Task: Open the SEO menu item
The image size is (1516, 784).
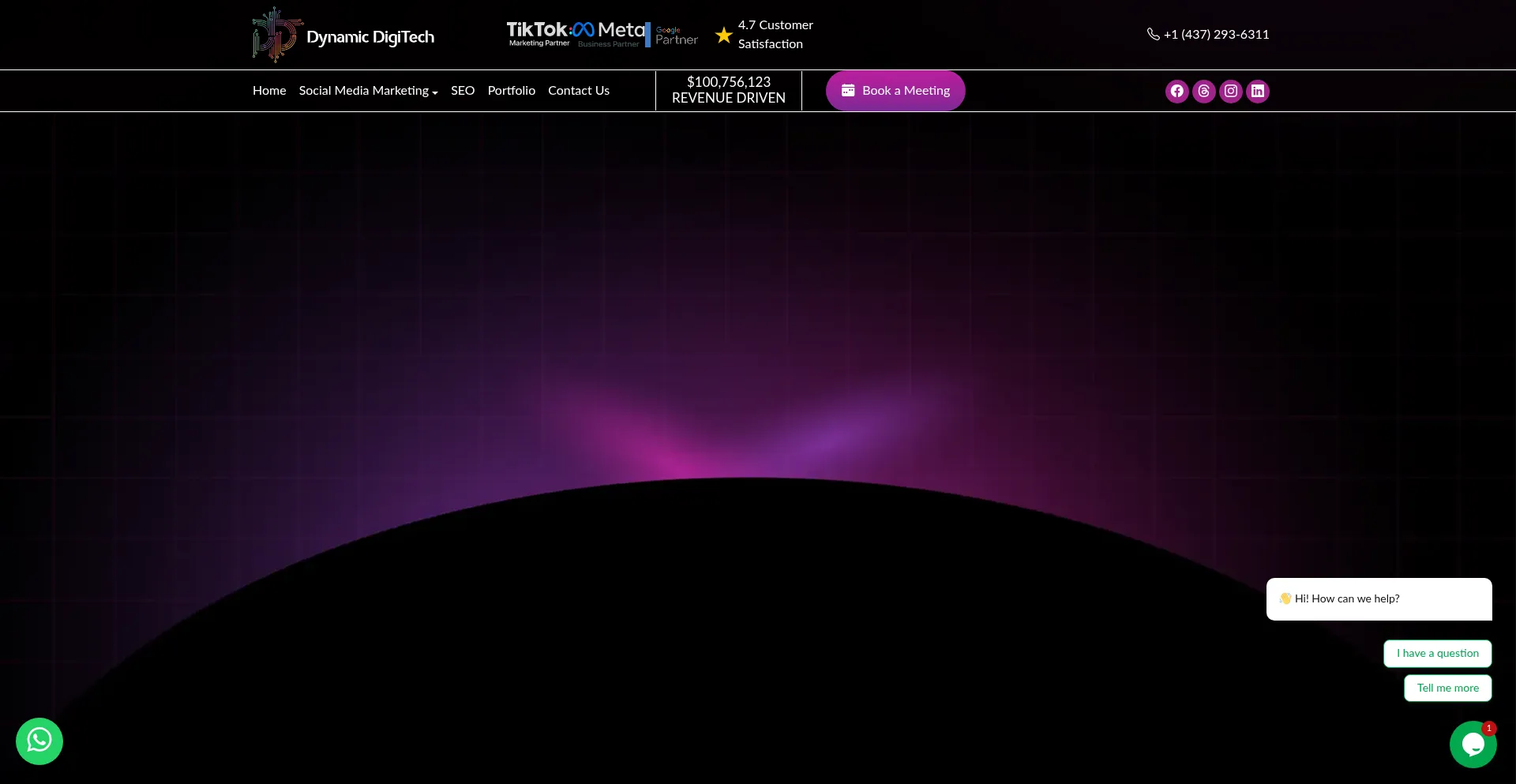Action: click(463, 91)
